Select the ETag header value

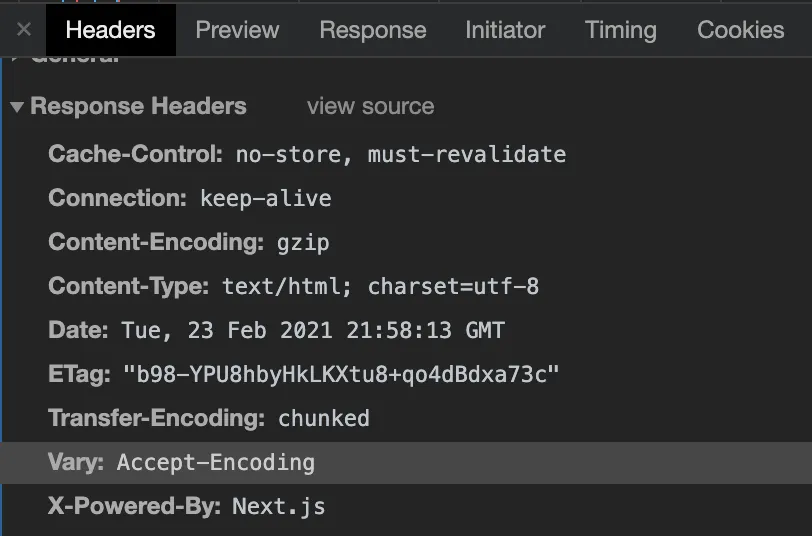tap(341, 374)
